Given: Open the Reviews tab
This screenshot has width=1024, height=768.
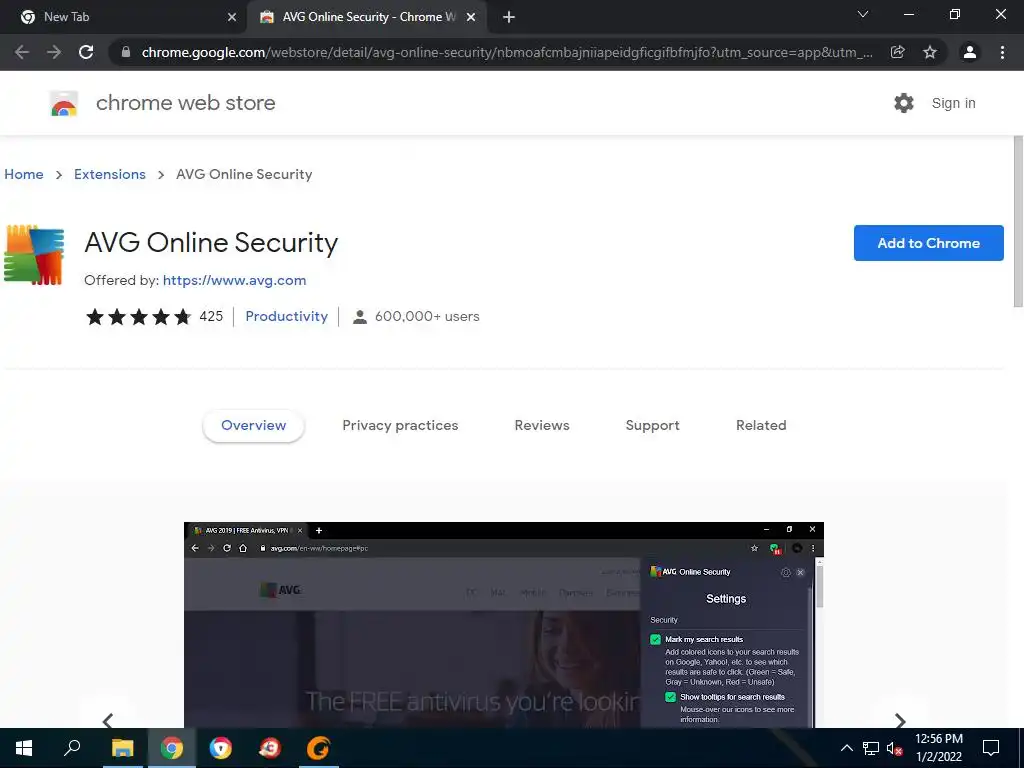Looking at the screenshot, I should tap(542, 425).
